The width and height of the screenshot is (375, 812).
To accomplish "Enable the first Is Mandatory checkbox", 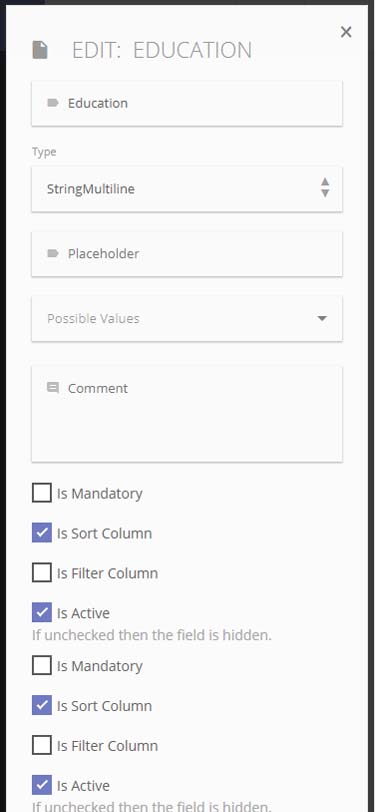I will 42,493.
